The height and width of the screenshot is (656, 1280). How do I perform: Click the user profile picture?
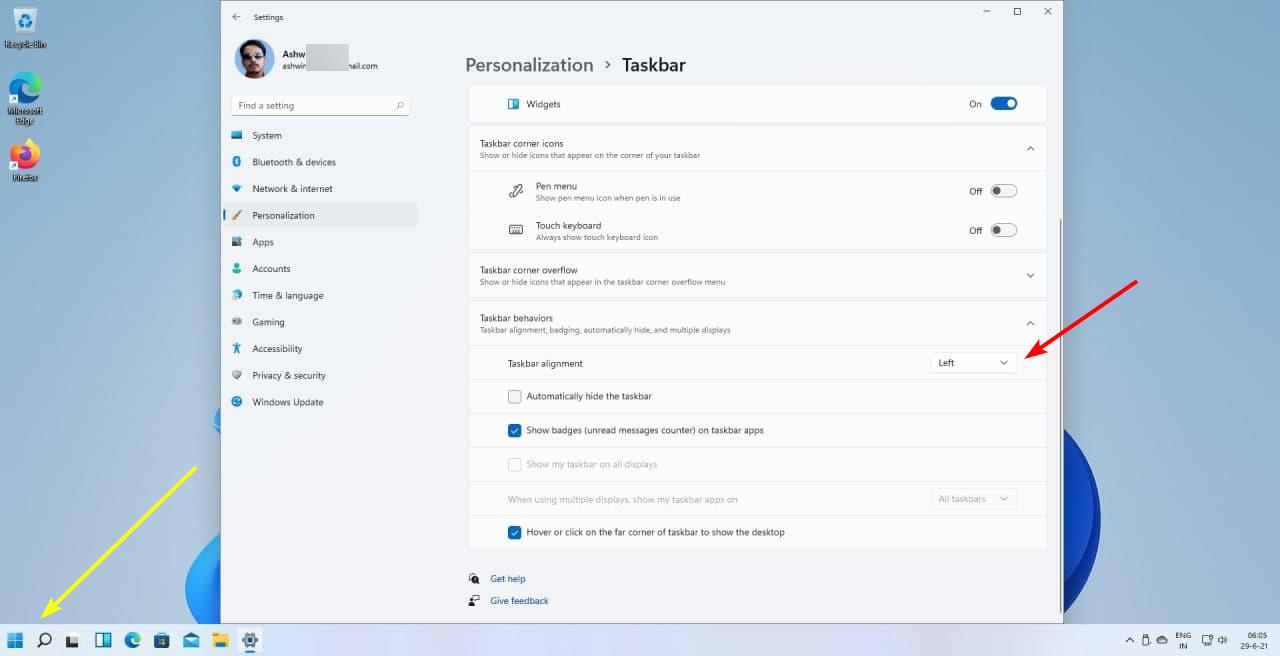tap(255, 59)
